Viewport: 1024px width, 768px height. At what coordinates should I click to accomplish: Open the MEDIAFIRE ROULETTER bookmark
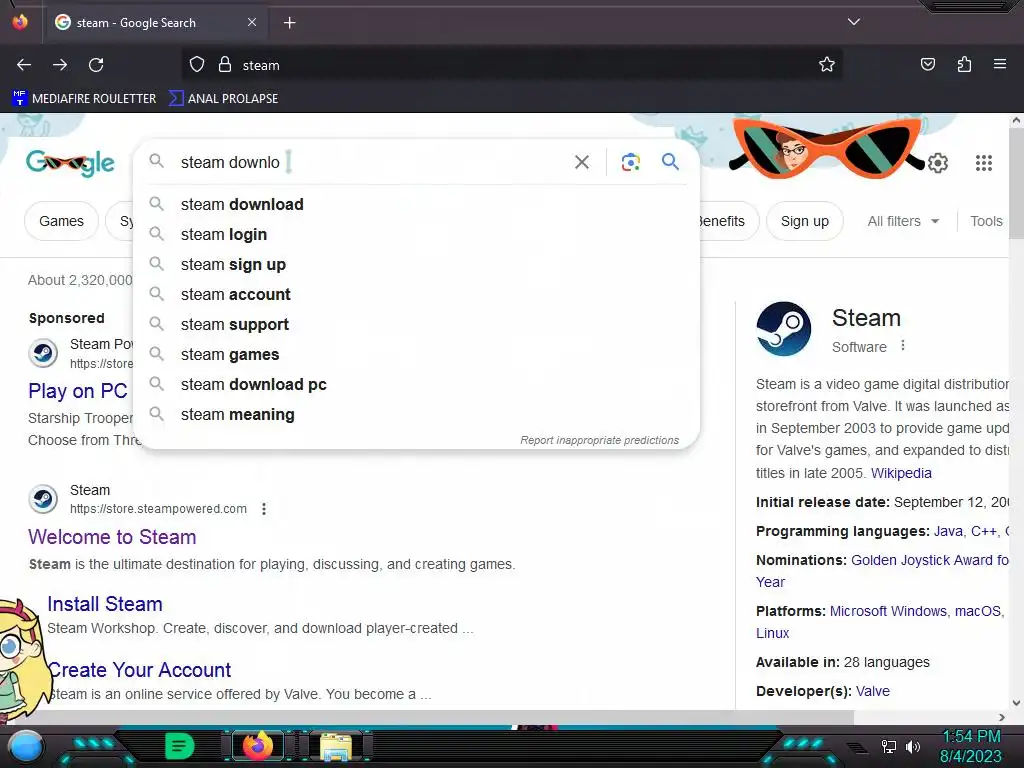84,99
